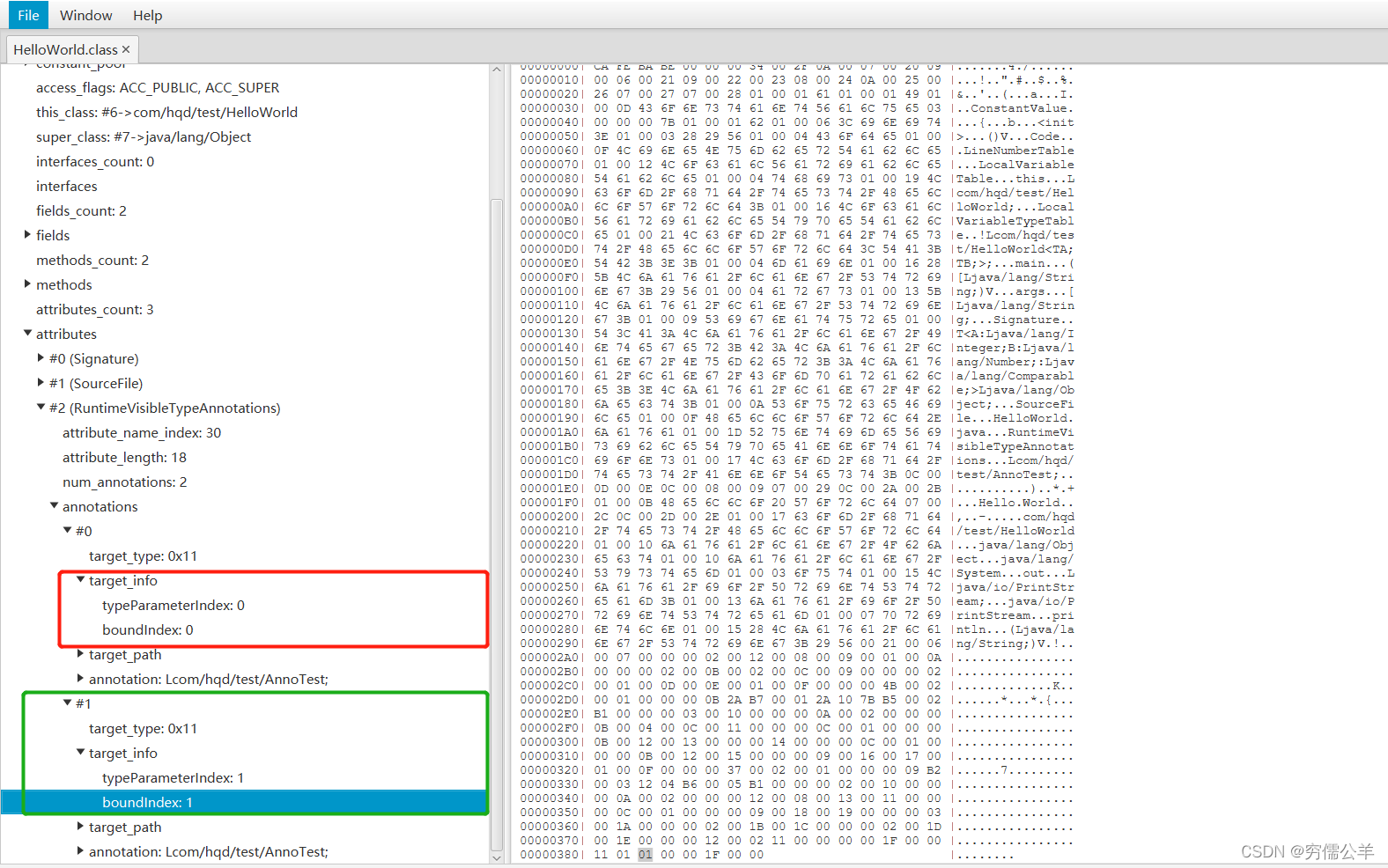
Task: Select fields_count: 2 row
Action: tap(81, 210)
